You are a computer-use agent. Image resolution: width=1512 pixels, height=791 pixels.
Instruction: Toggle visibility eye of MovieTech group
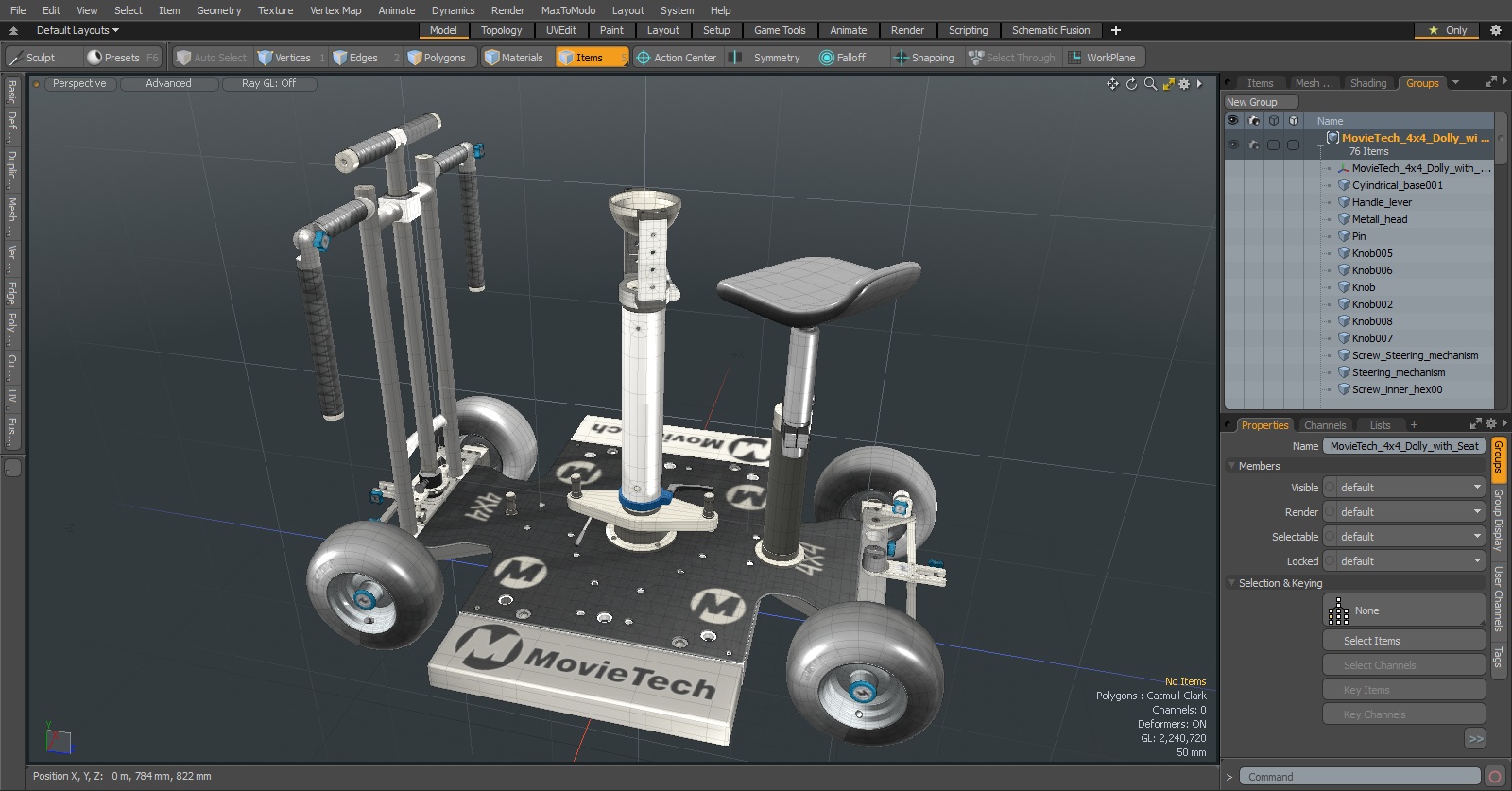click(x=1233, y=145)
